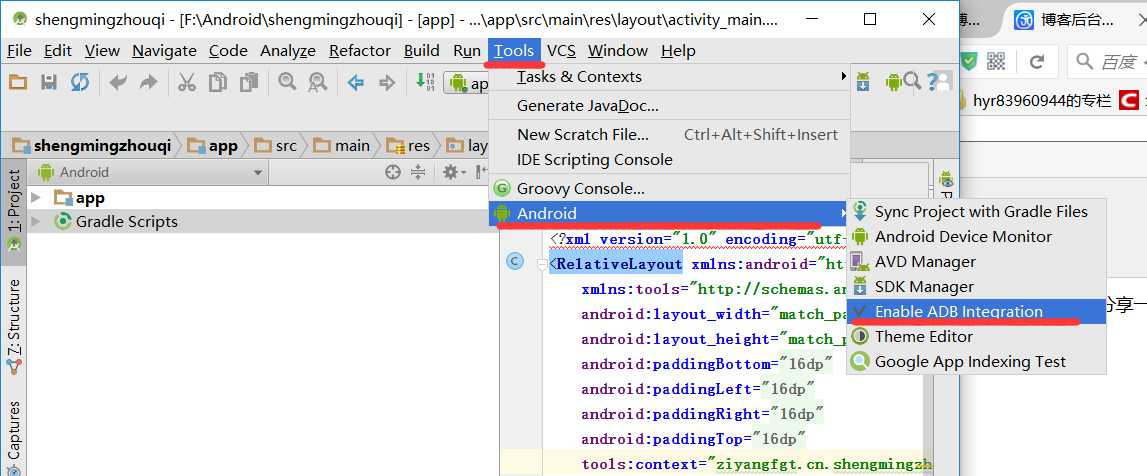Open the Refactor menu
This screenshot has width=1147, height=476.
tap(360, 50)
